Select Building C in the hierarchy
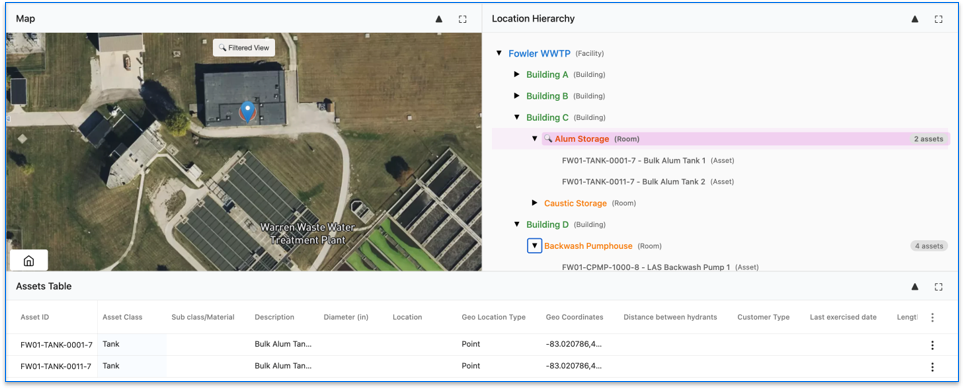 pos(547,117)
